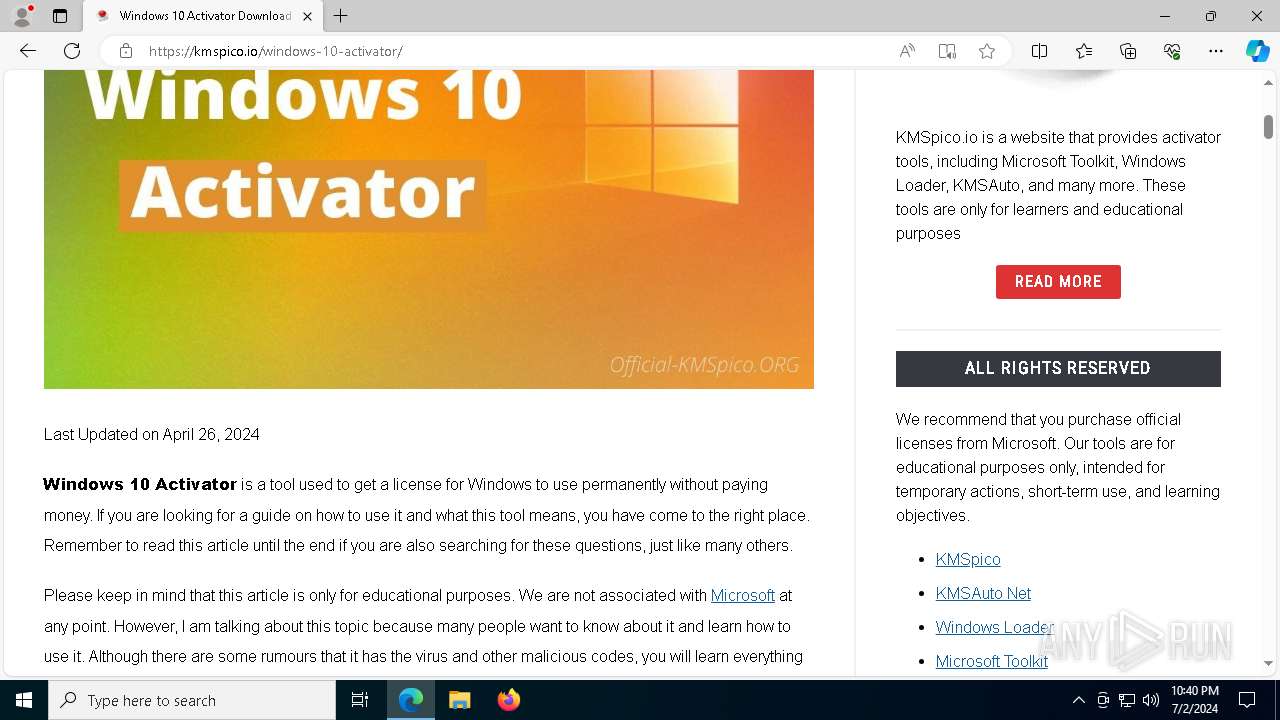Open split screen view

tap(1040, 51)
